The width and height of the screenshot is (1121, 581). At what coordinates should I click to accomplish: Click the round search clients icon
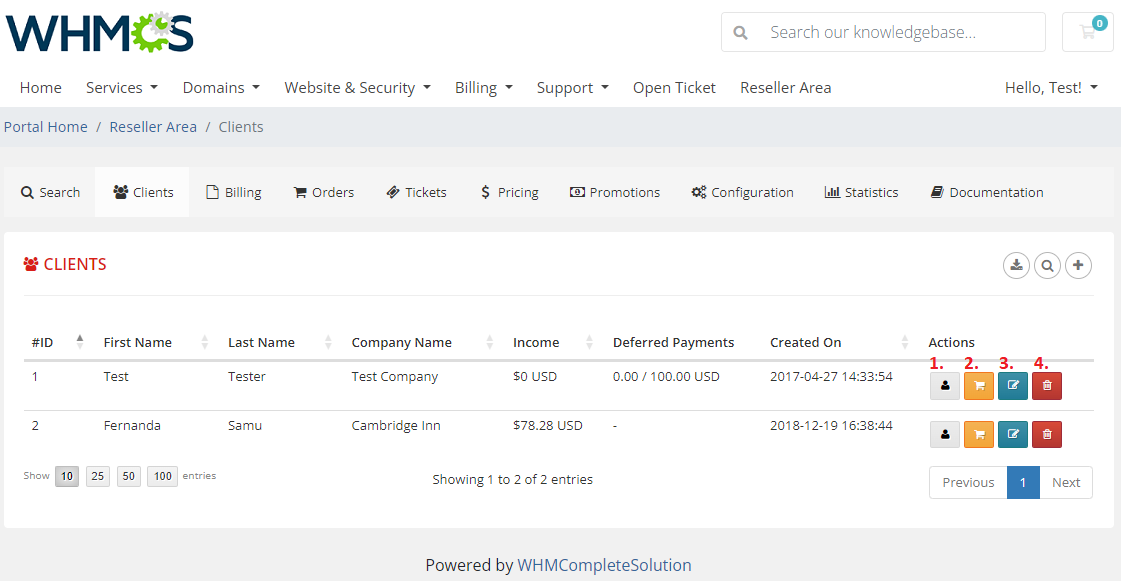1047,266
